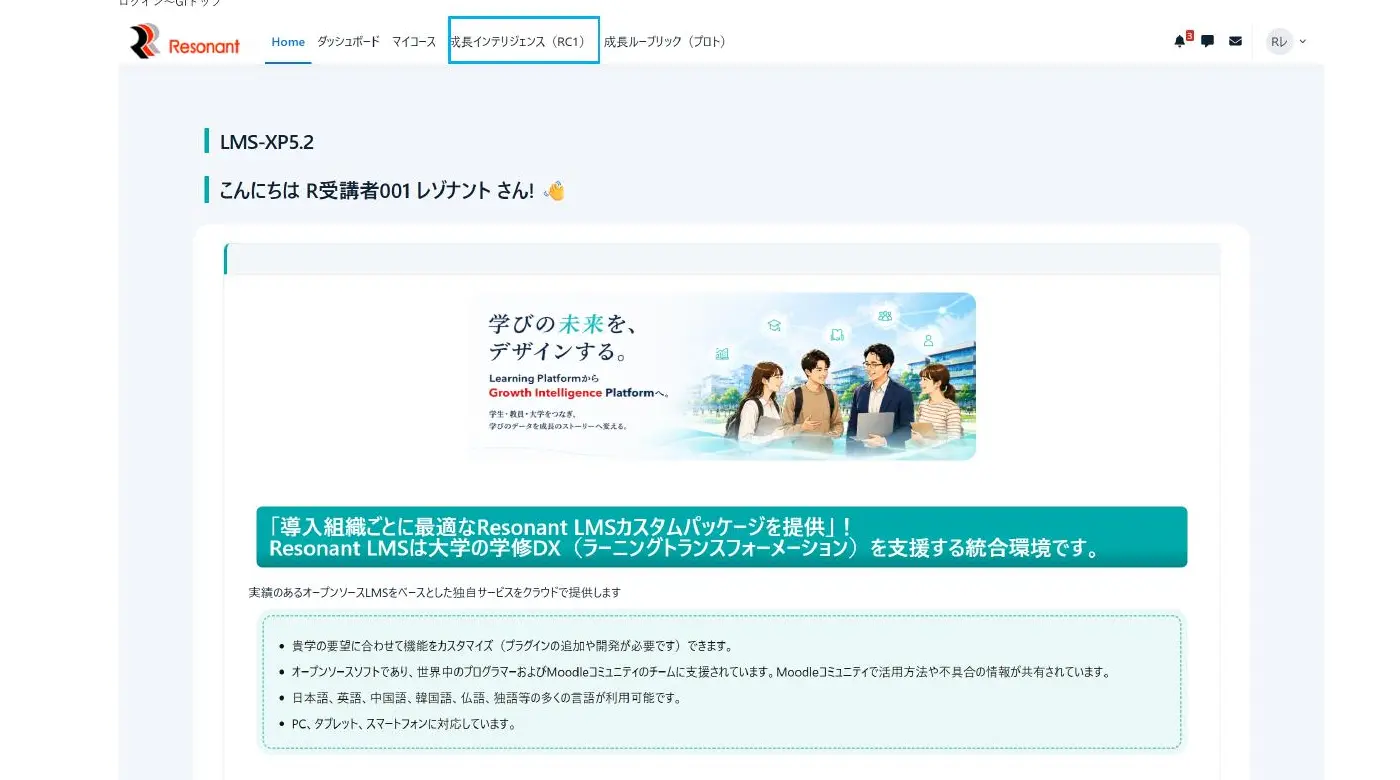Screen dimensions: 1400x780
Task: Click the こんにちは greeting heading
Action: (x=392, y=190)
